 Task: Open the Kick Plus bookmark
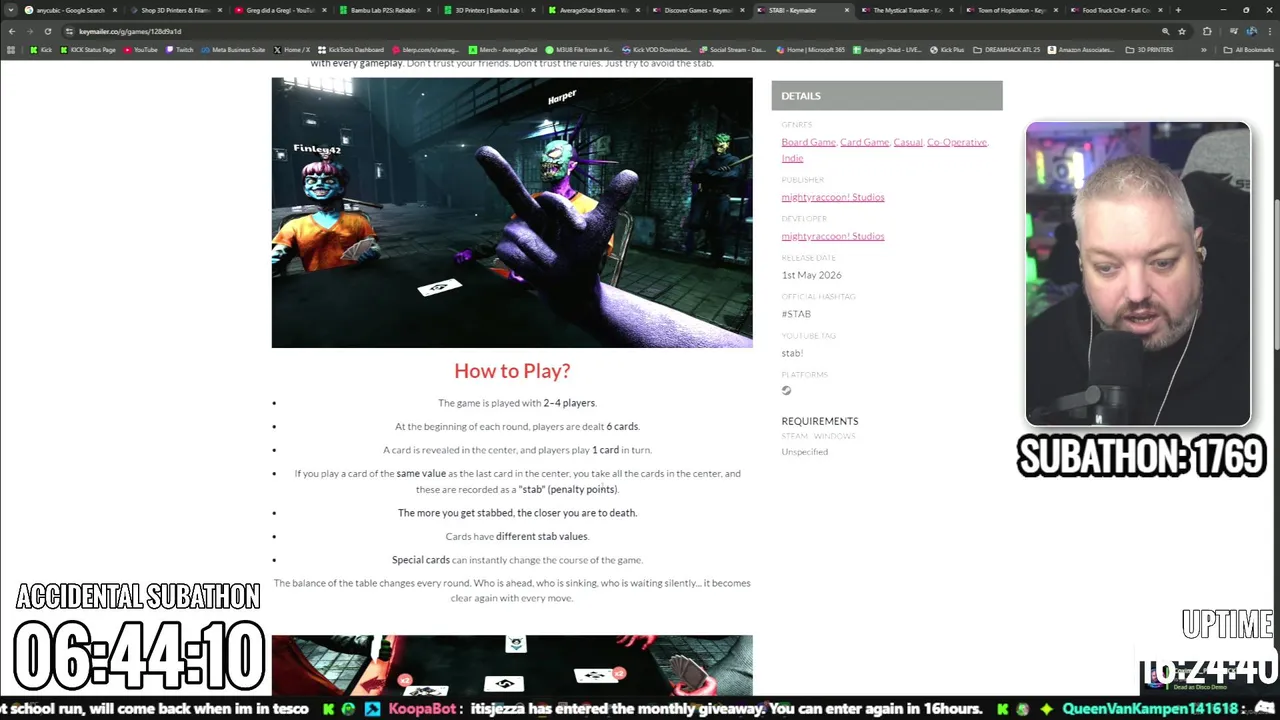point(948,49)
